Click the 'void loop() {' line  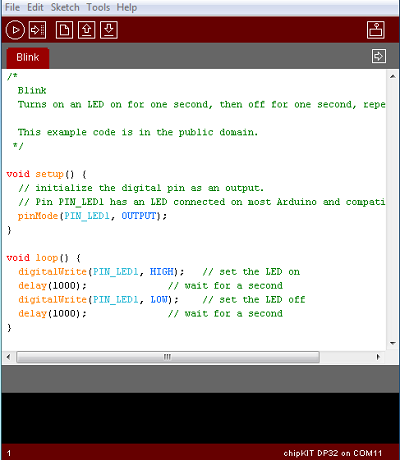click(43, 258)
